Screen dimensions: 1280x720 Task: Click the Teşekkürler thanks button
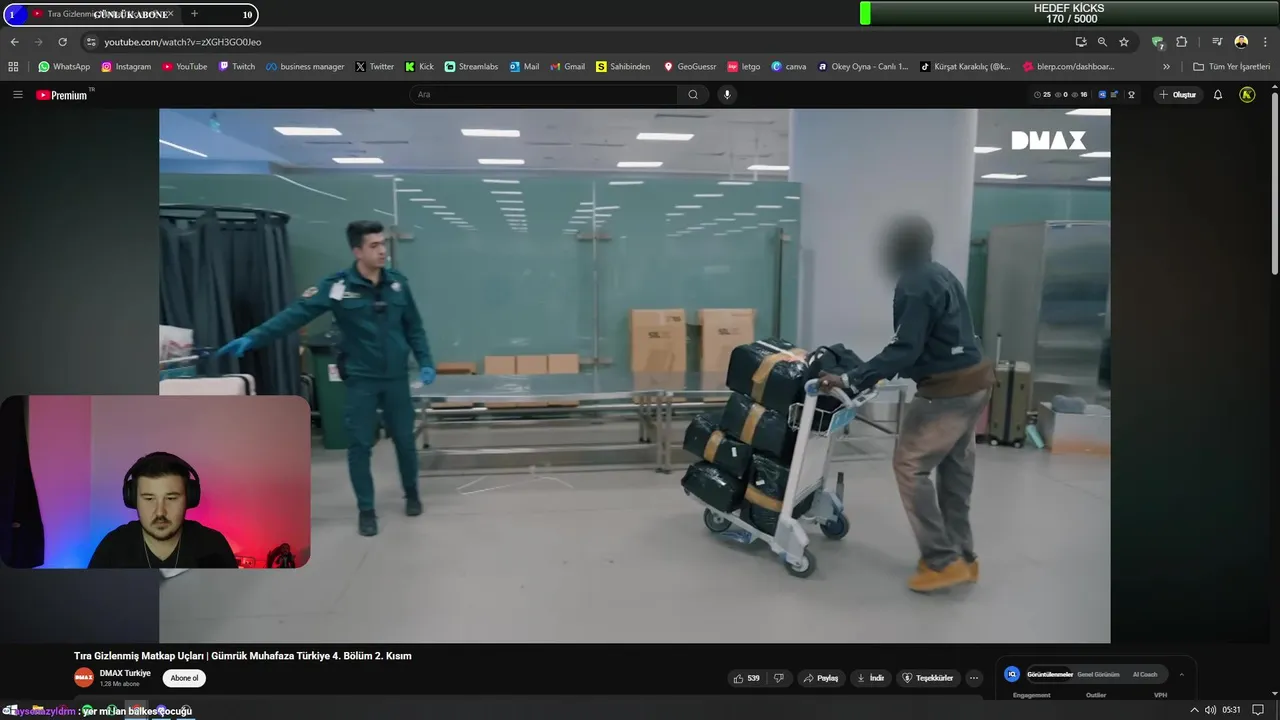click(928, 678)
